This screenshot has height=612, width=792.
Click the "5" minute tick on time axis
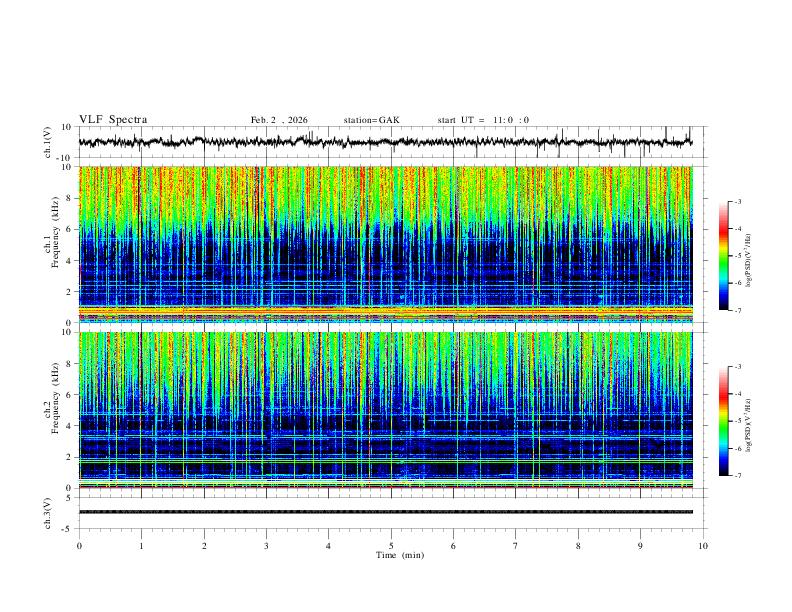tap(391, 546)
